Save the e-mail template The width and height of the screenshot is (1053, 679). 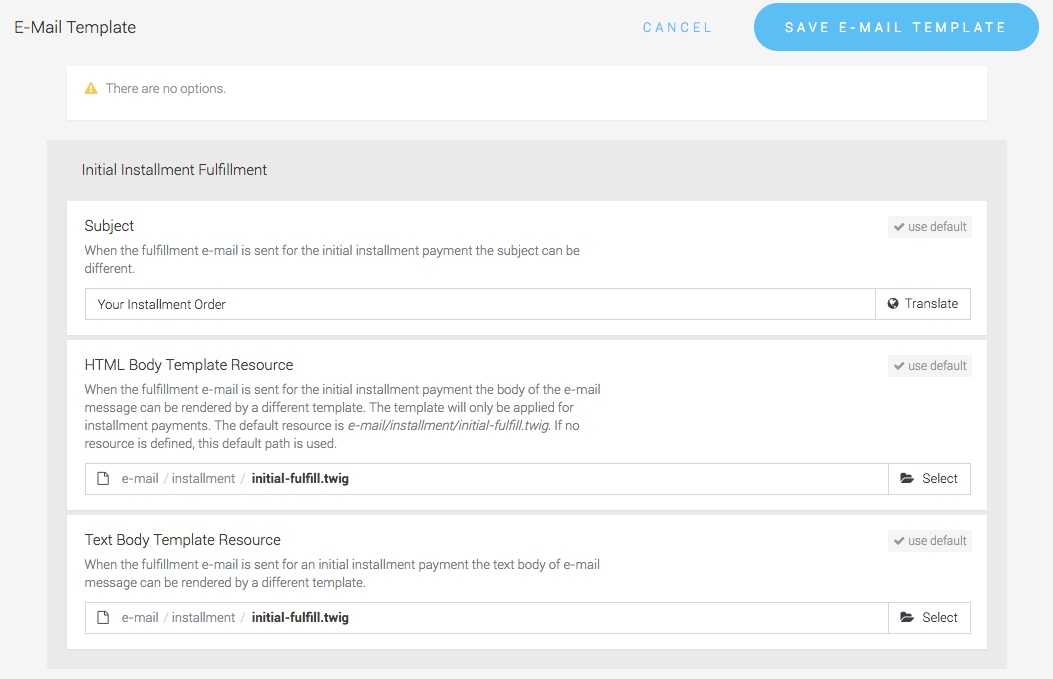(895, 27)
